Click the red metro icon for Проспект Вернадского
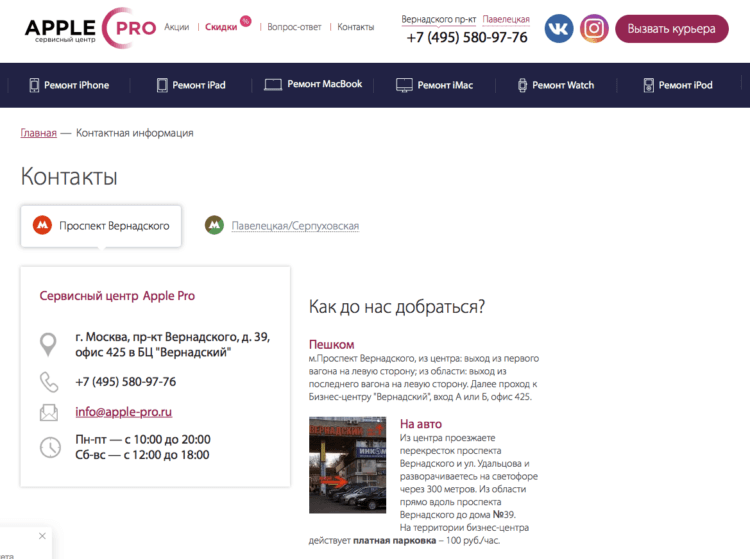The image size is (750, 559). [x=42, y=225]
